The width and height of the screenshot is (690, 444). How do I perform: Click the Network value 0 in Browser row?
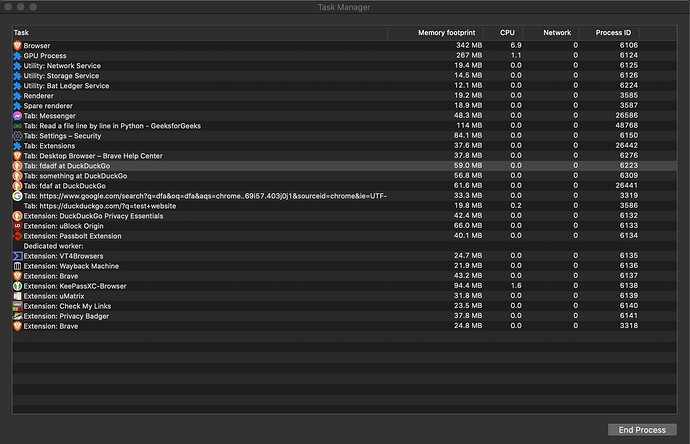[x=575, y=45]
